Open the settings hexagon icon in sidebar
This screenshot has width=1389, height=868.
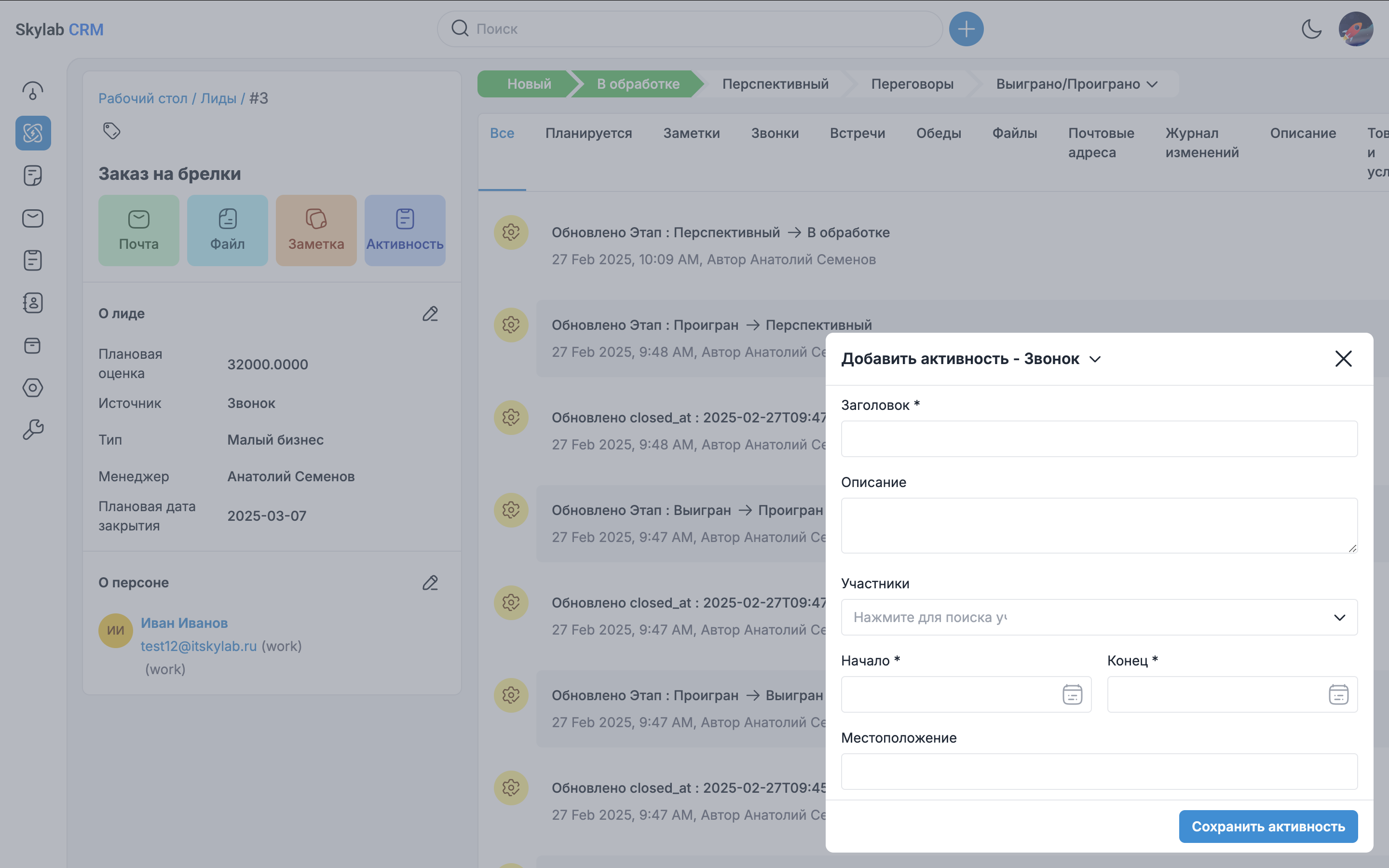click(x=33, y=388)
